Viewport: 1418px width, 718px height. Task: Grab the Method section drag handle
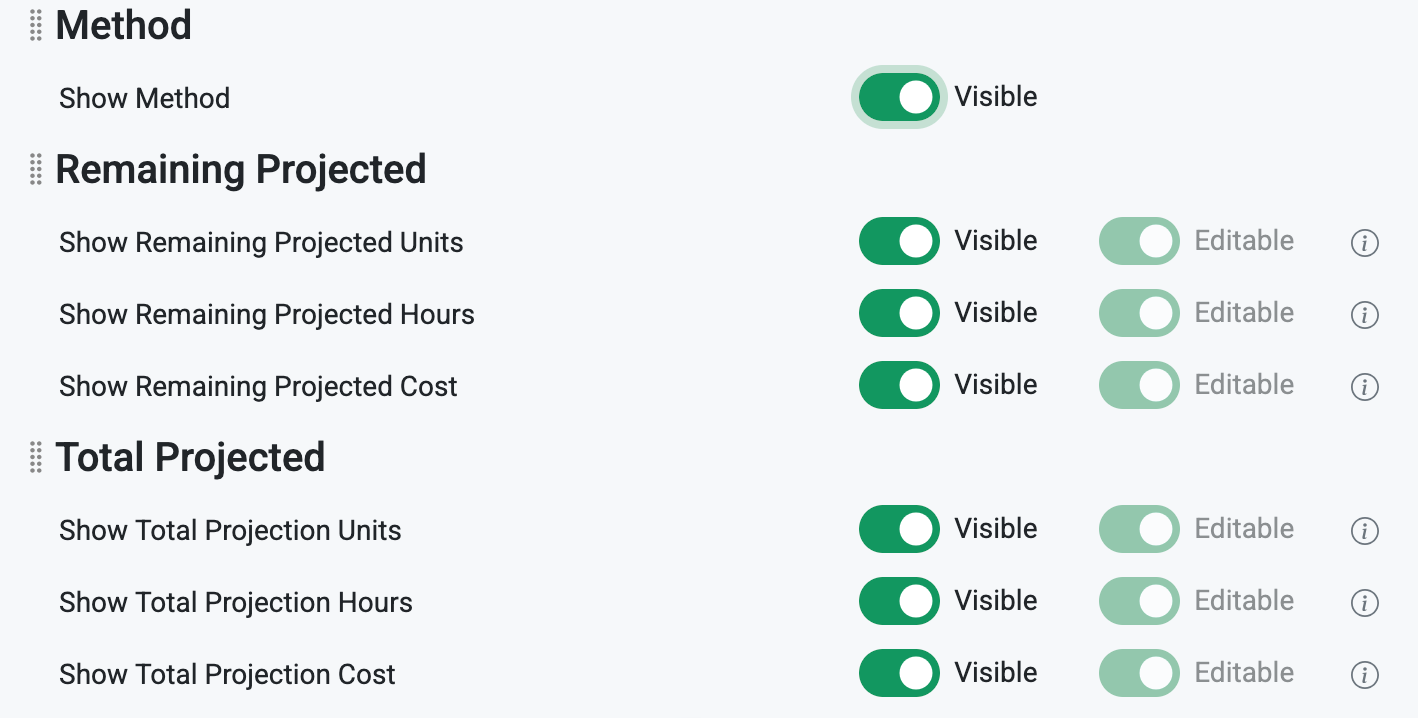click(35, 25)
